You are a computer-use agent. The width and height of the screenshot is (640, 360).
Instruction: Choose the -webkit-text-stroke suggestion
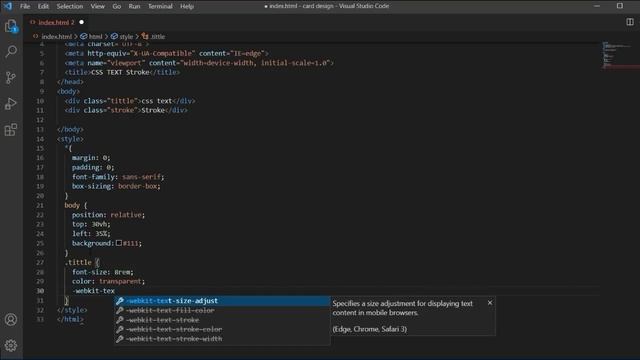click(x=222, y=320)
